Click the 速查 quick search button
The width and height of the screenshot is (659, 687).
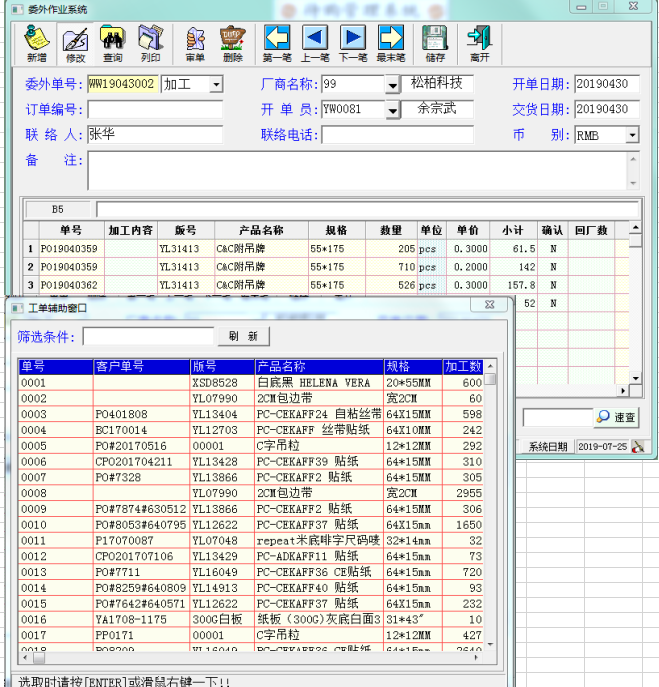coord(616,417)
